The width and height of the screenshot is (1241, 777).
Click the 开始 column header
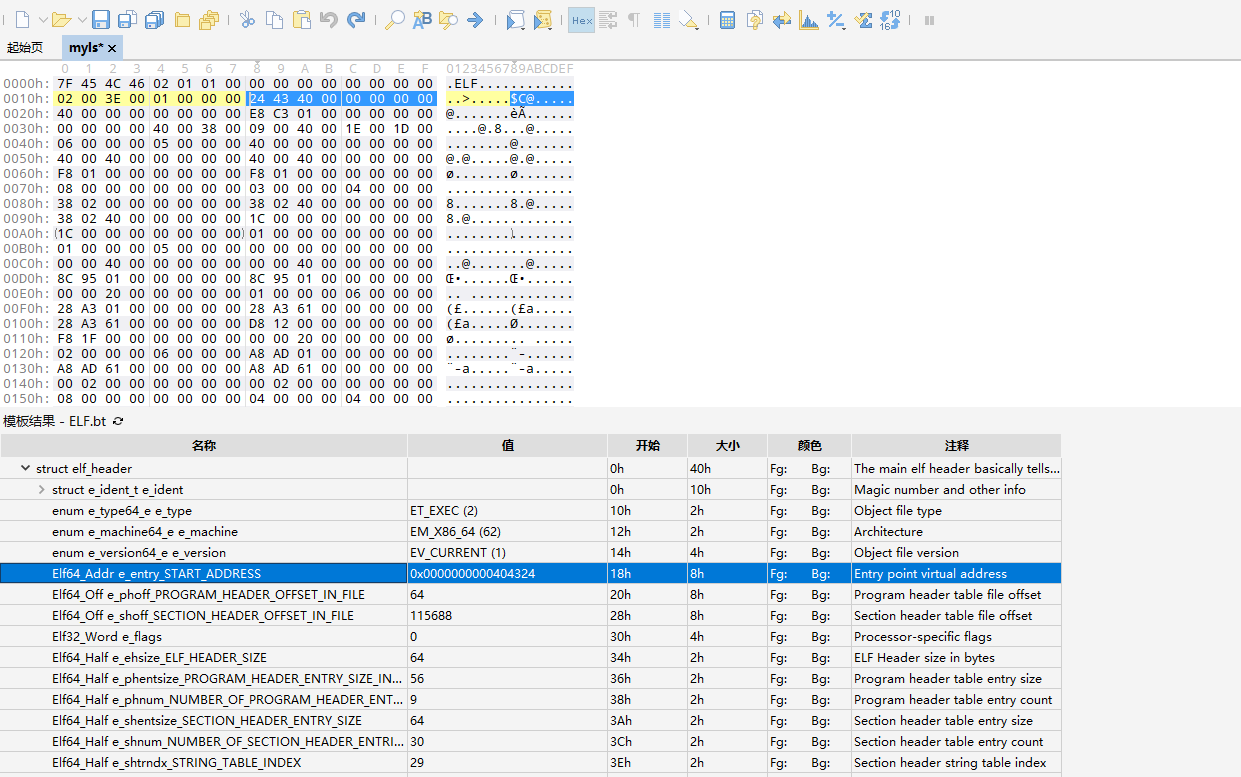(x=648, y=445)
